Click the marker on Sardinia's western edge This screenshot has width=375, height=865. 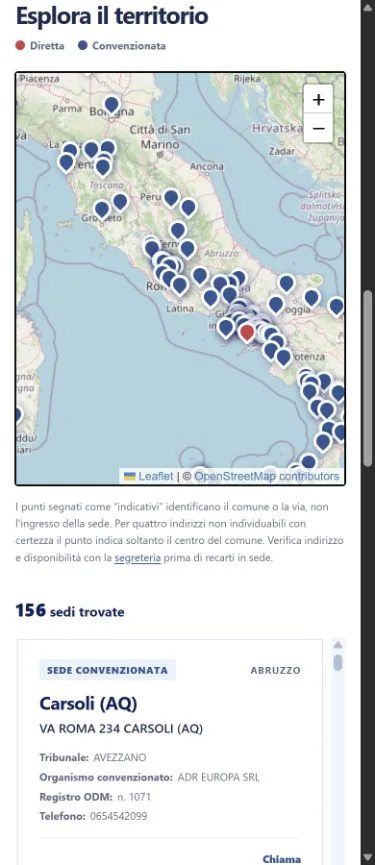18,415
